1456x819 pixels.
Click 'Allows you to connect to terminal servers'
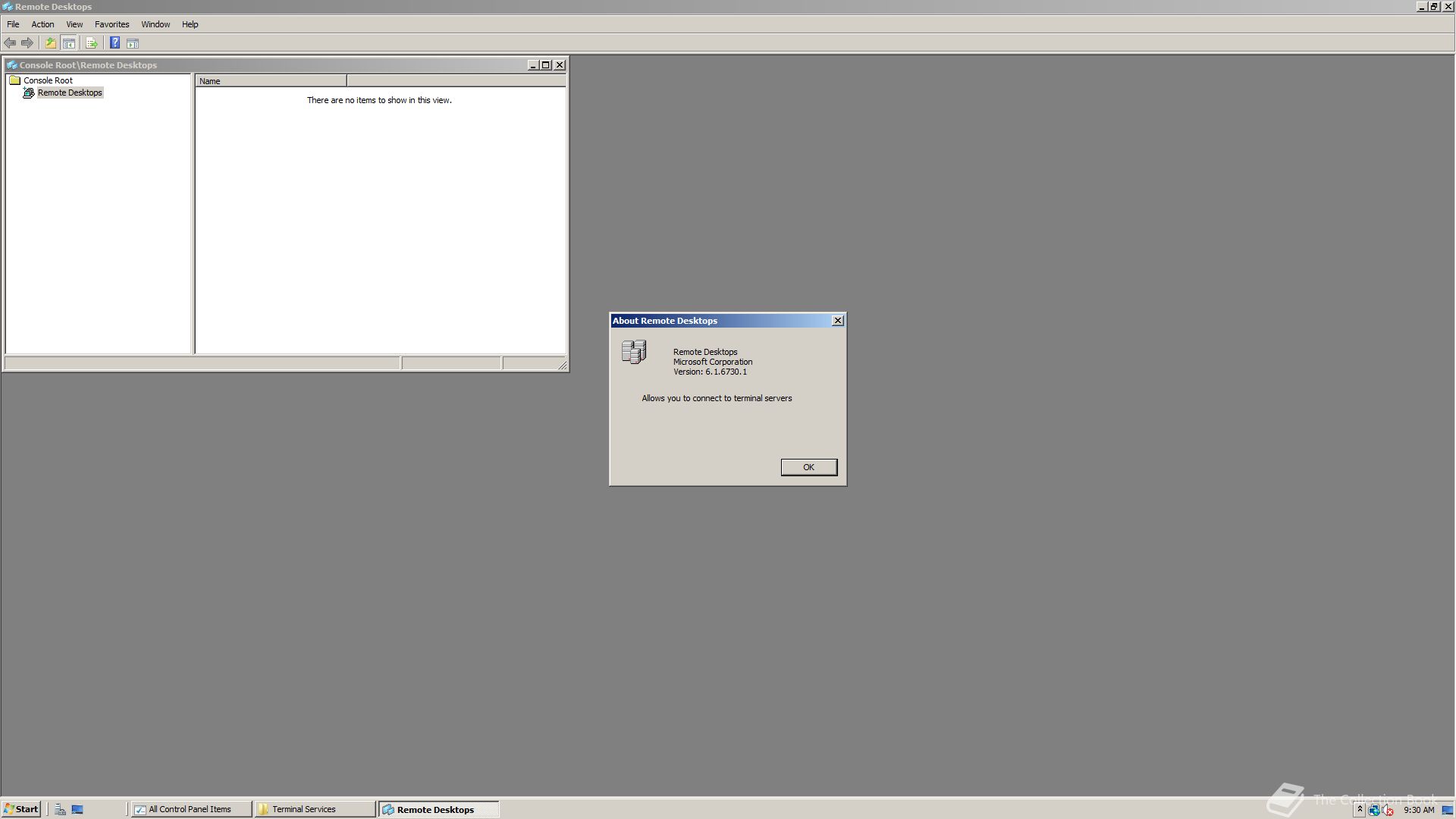[717, 398]
